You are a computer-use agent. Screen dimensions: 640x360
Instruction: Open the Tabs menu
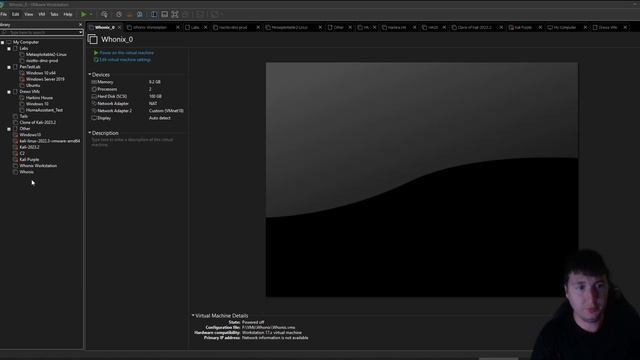click(54, 14)
